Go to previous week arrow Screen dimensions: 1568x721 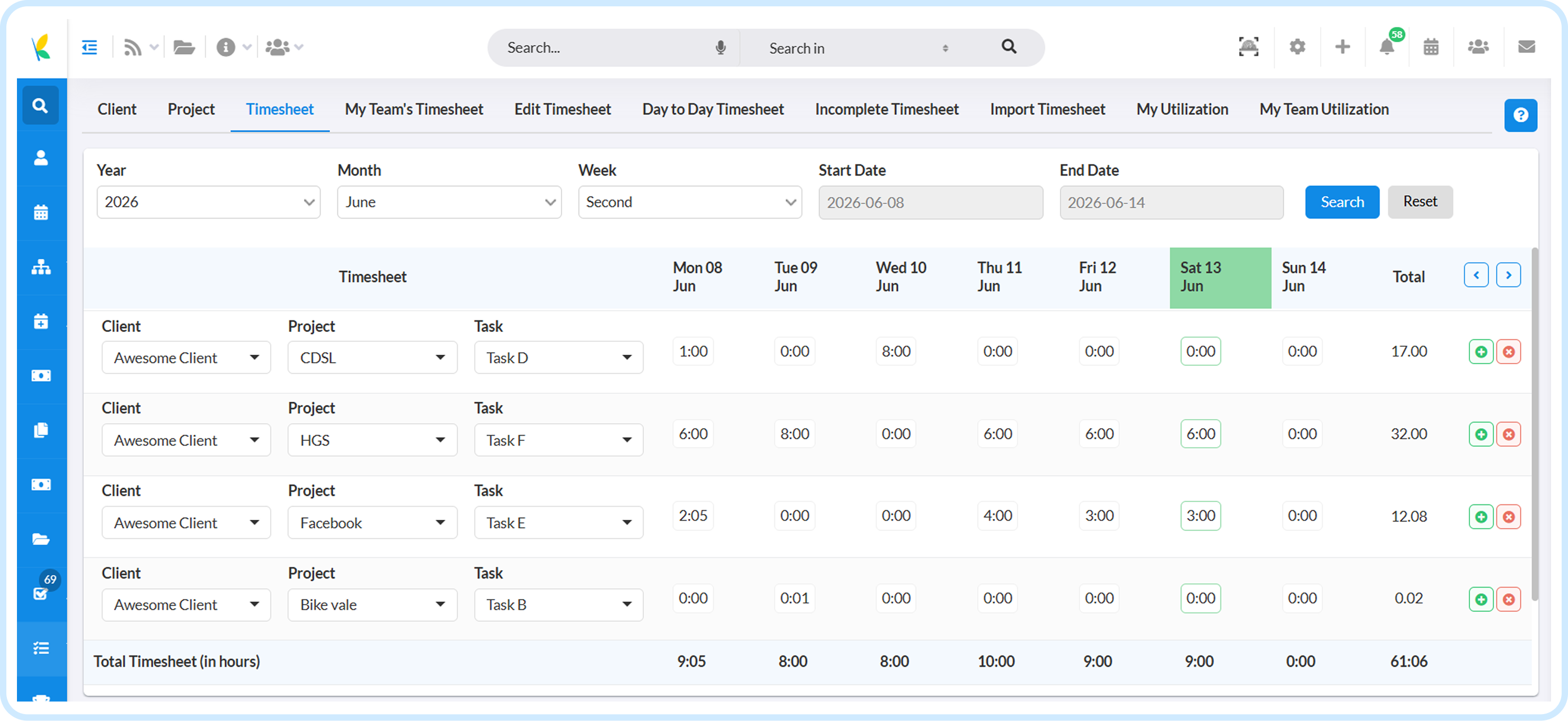tap(1475, 275)
